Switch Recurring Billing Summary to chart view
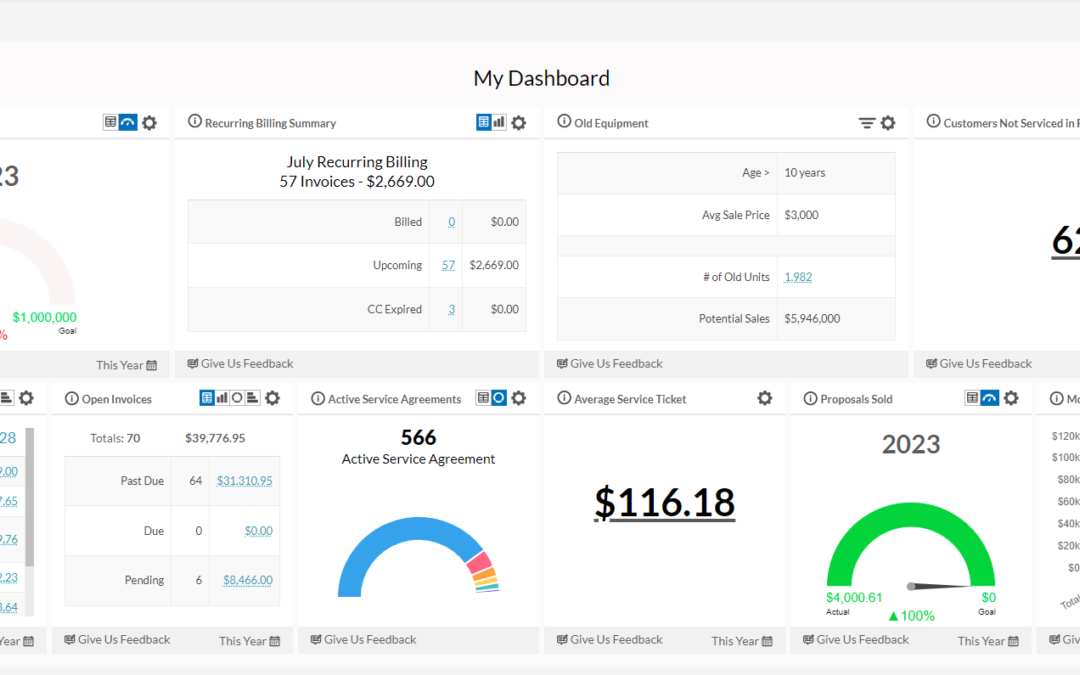The height and width of the screenshot is (675, 1080). (x=498, y=122)
